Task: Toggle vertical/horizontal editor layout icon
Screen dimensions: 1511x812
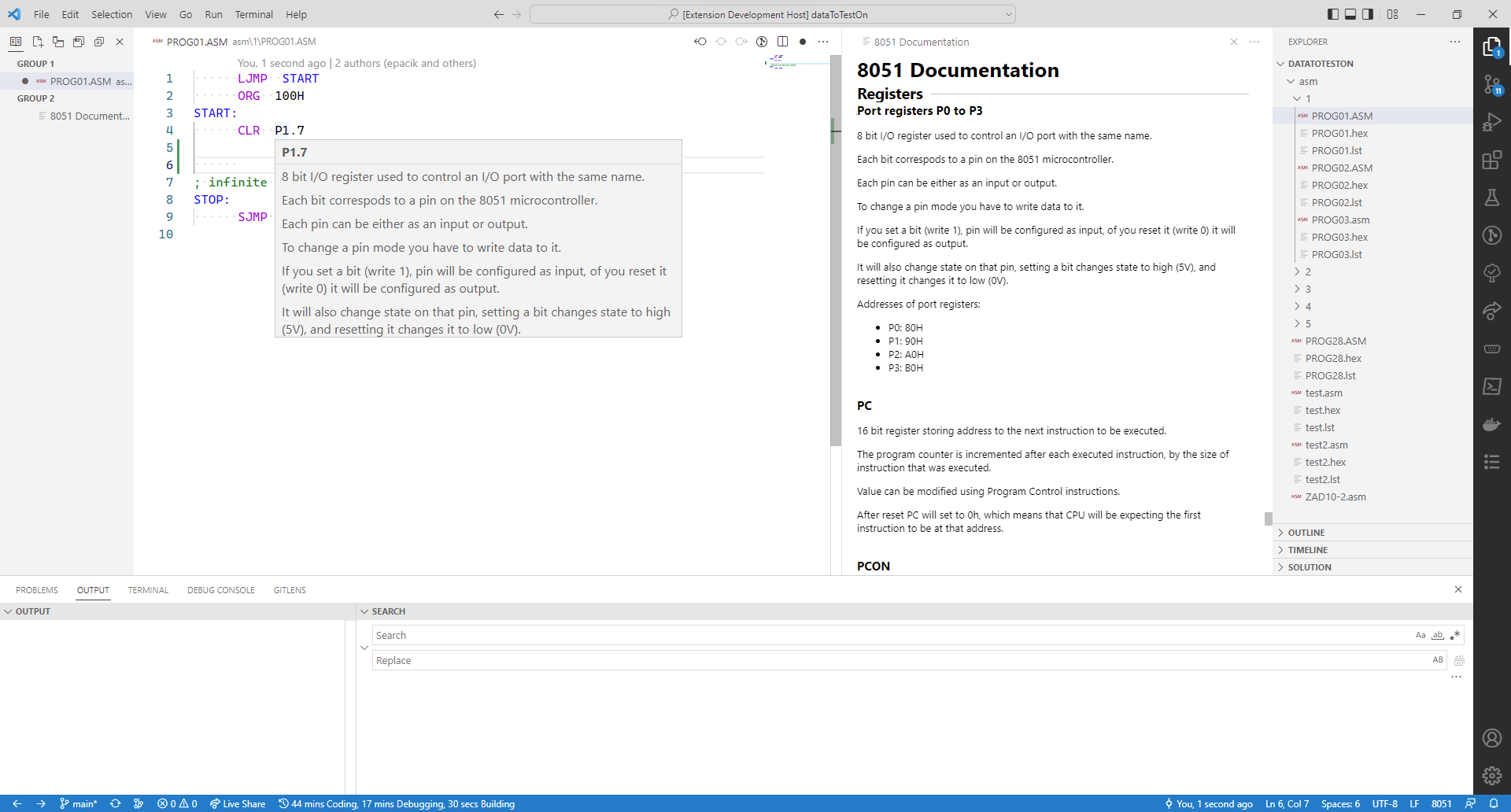Action: click(x=58, y=42)
